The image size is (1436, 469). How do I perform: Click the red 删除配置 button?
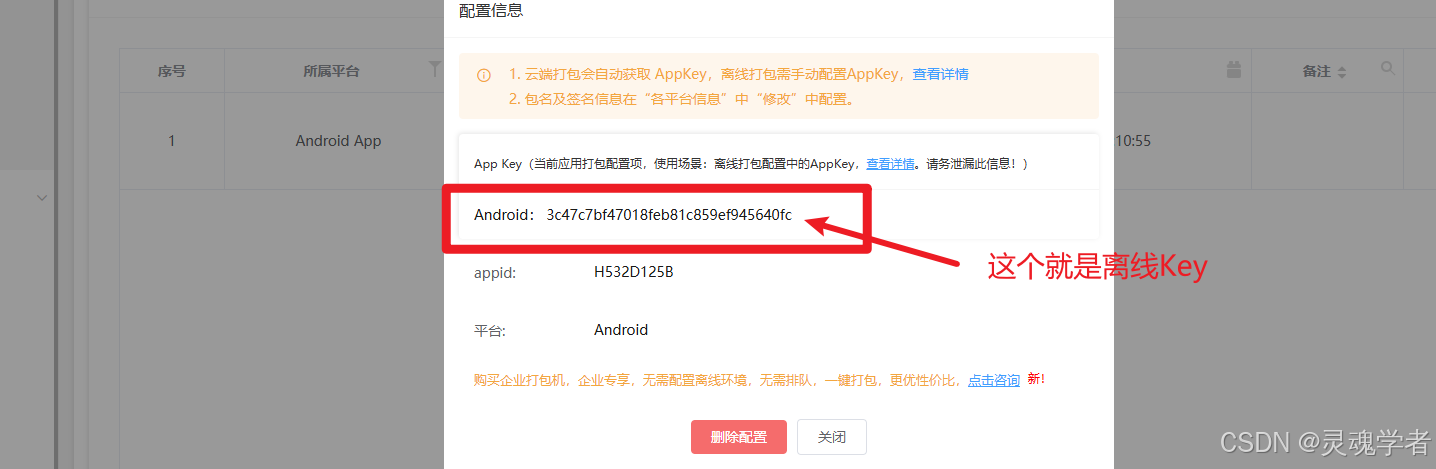click(x=739, y=437)
